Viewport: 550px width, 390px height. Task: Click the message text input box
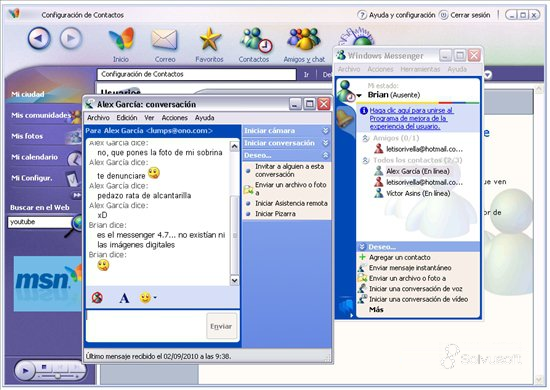(x=146, y=326)
